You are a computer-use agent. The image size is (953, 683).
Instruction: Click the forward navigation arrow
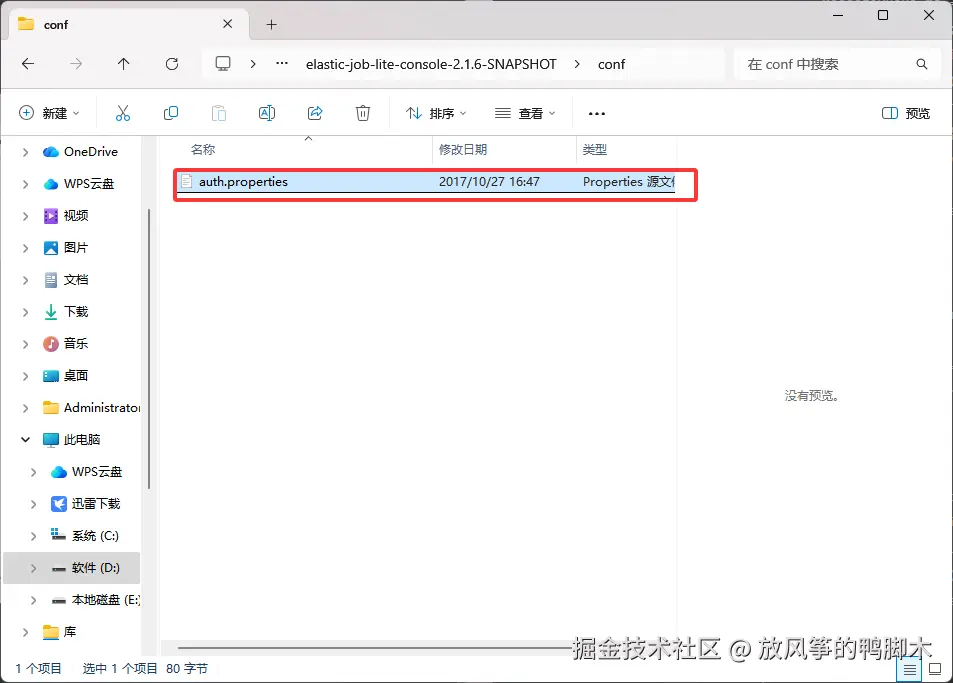pos(76,64)
